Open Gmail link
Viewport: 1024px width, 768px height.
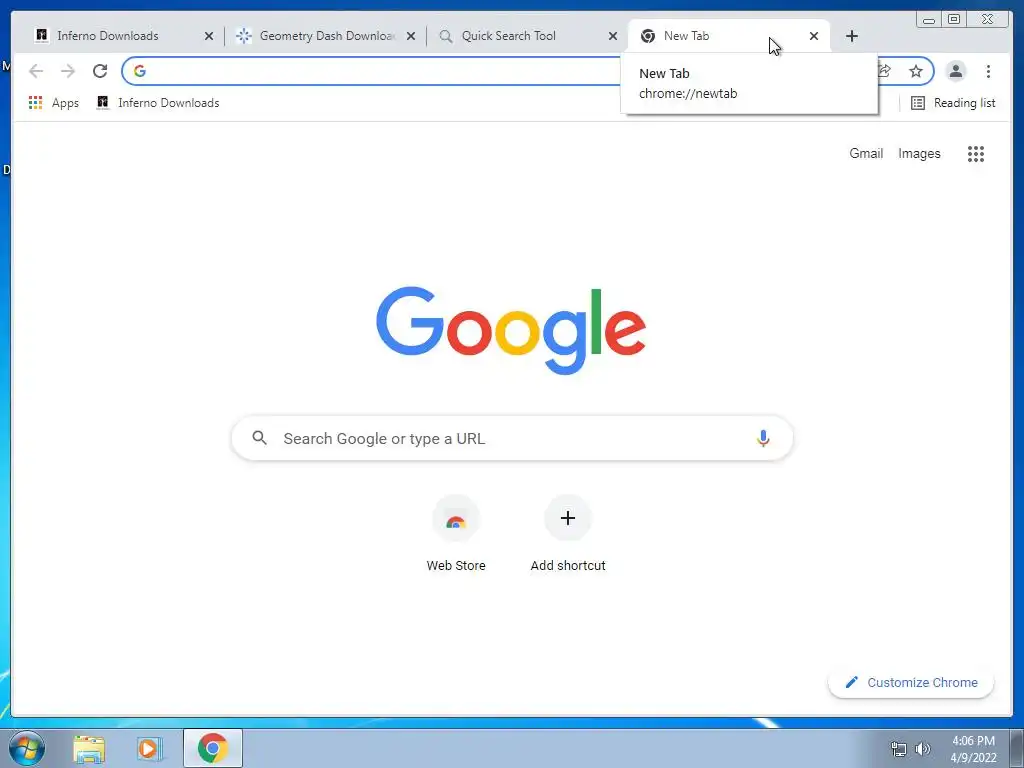click(x=866, y=153)
